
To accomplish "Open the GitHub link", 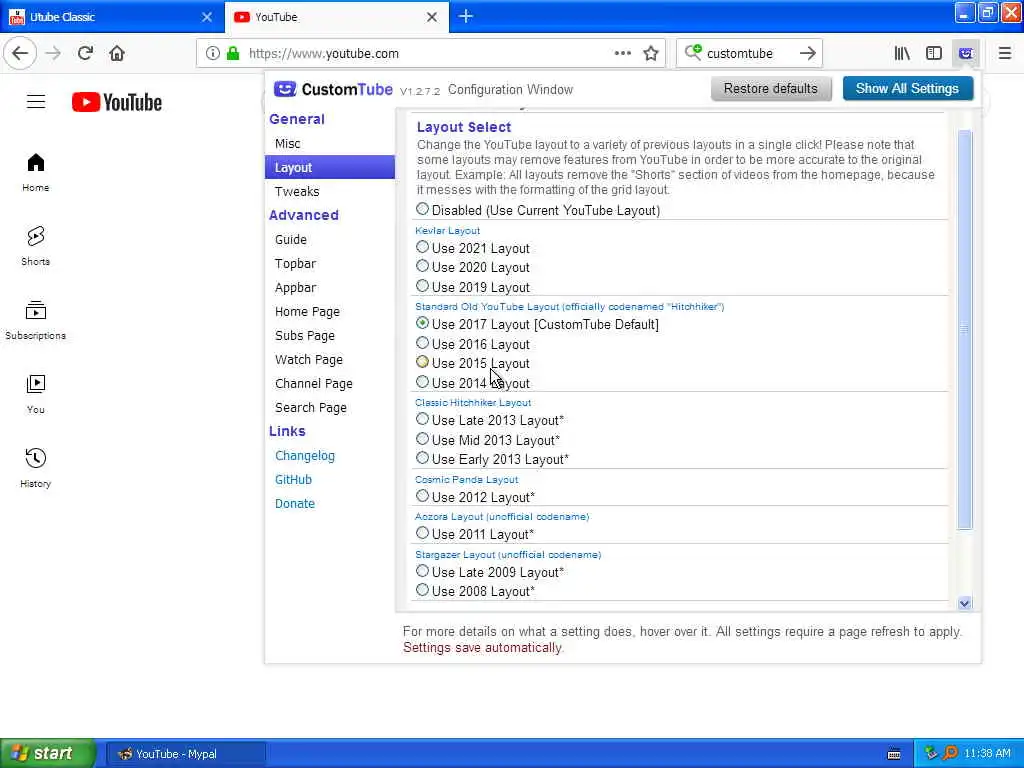I will pos(293,479).
